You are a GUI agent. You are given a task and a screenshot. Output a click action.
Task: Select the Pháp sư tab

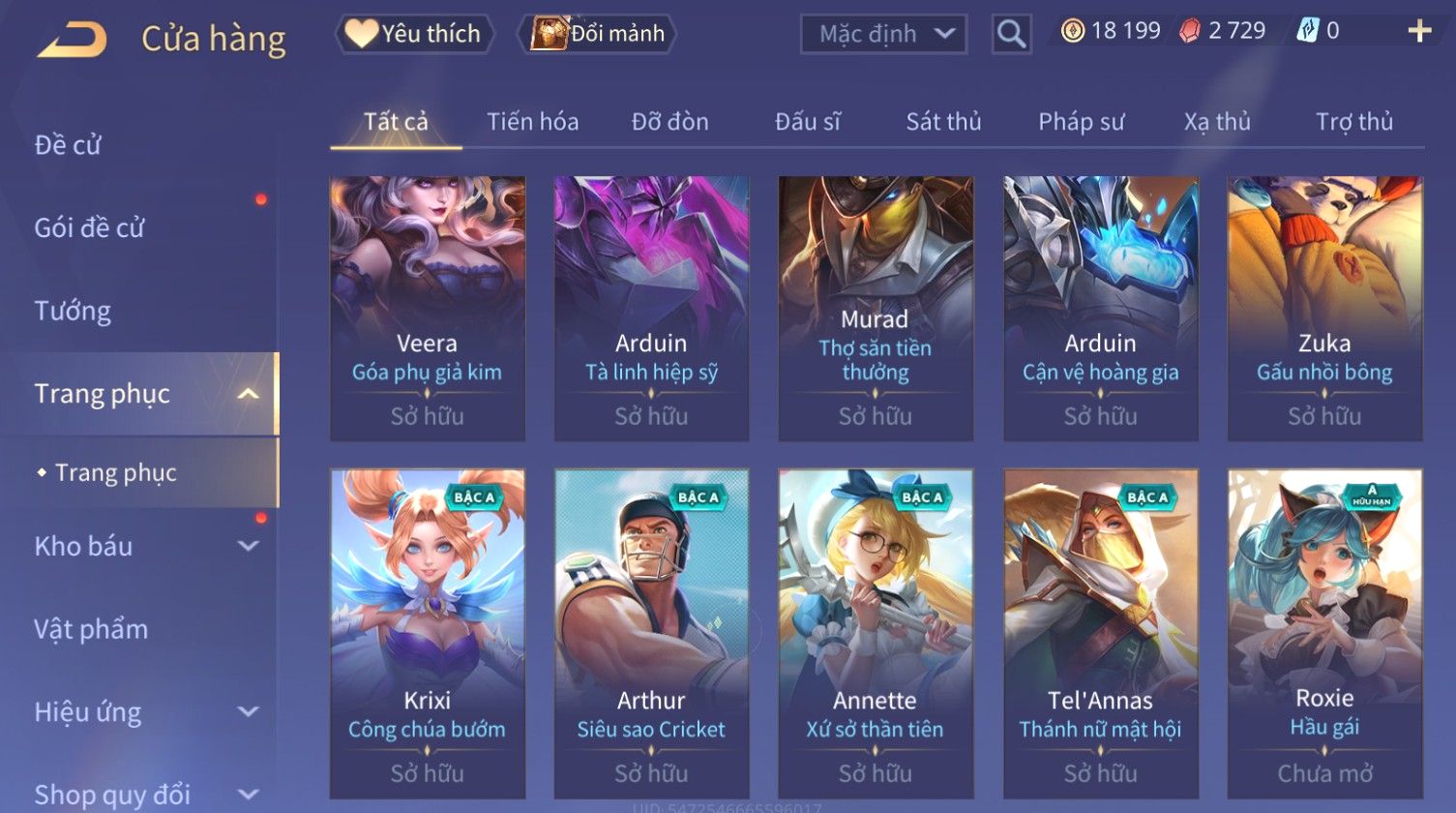tap(1082, 122)
